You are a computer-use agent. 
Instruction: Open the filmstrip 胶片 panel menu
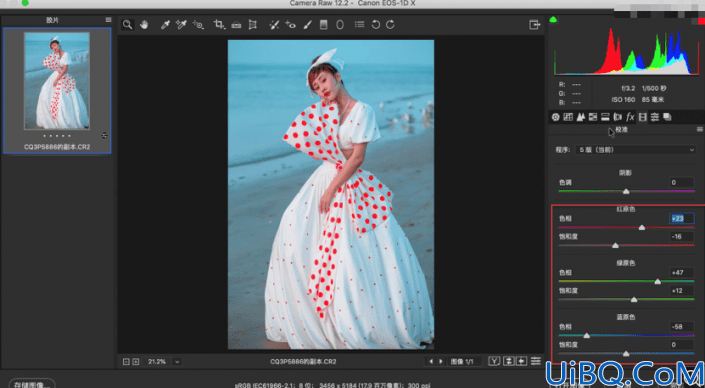click(108, 20)
